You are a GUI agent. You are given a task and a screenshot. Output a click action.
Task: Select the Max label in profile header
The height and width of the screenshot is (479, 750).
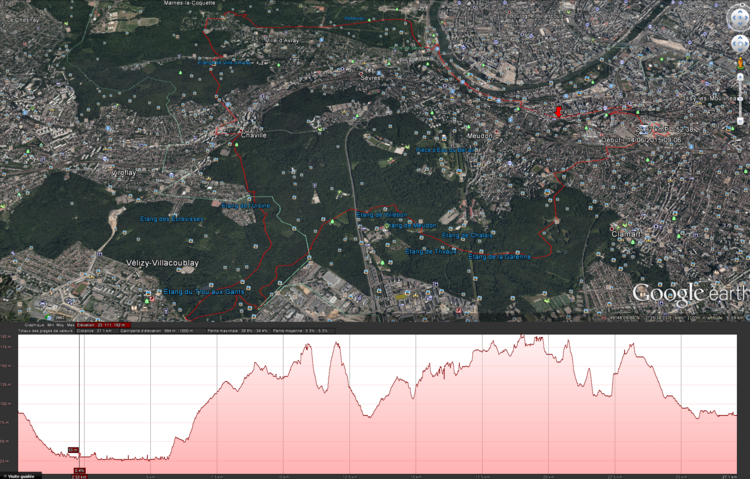(71, 325)
